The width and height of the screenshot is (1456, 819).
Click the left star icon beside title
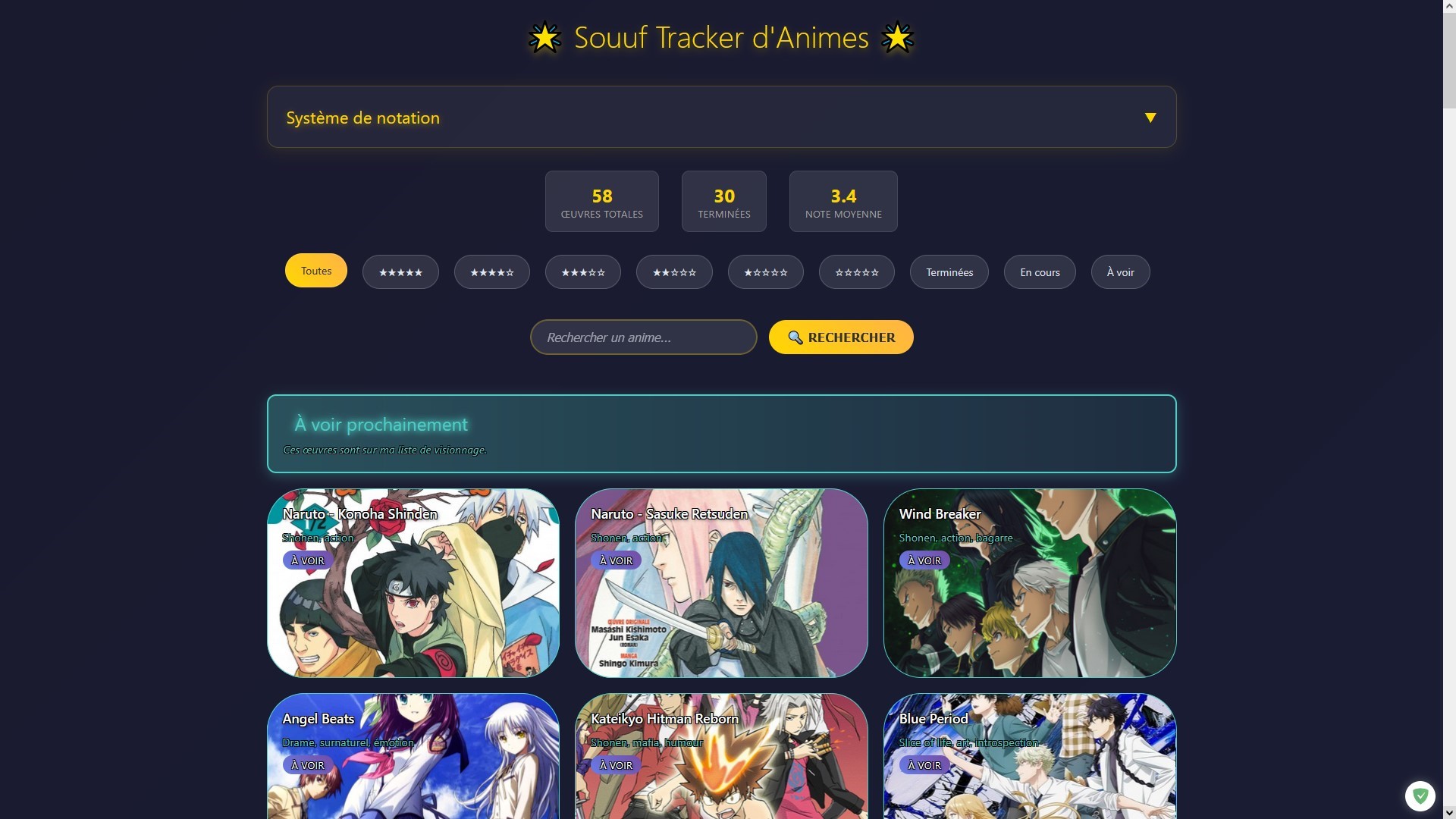(544, 38)
